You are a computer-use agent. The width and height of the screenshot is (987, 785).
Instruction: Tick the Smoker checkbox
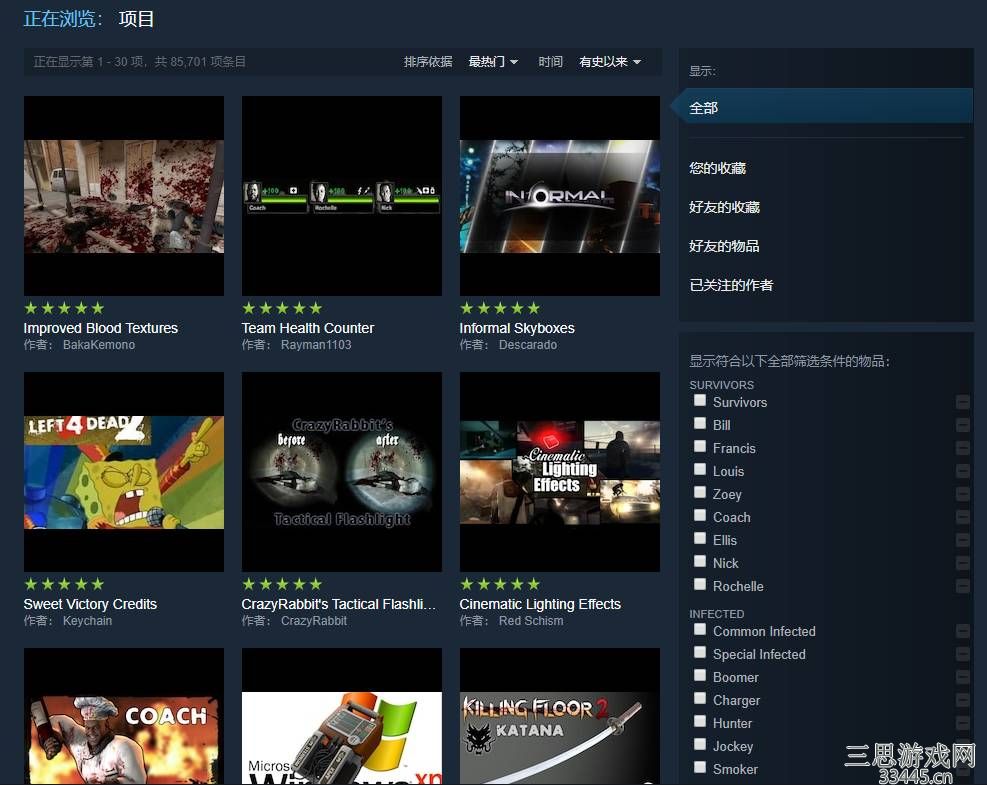[699, 767]
